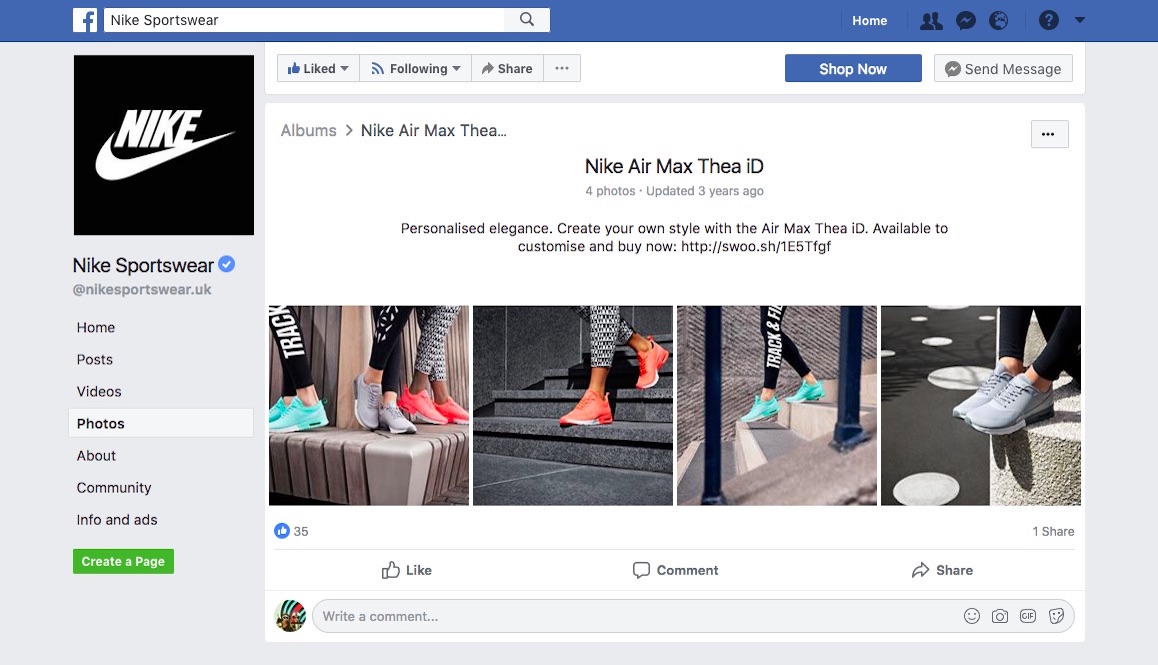
Task: Click the 35 likes reaction count
Action: [292, 531]
